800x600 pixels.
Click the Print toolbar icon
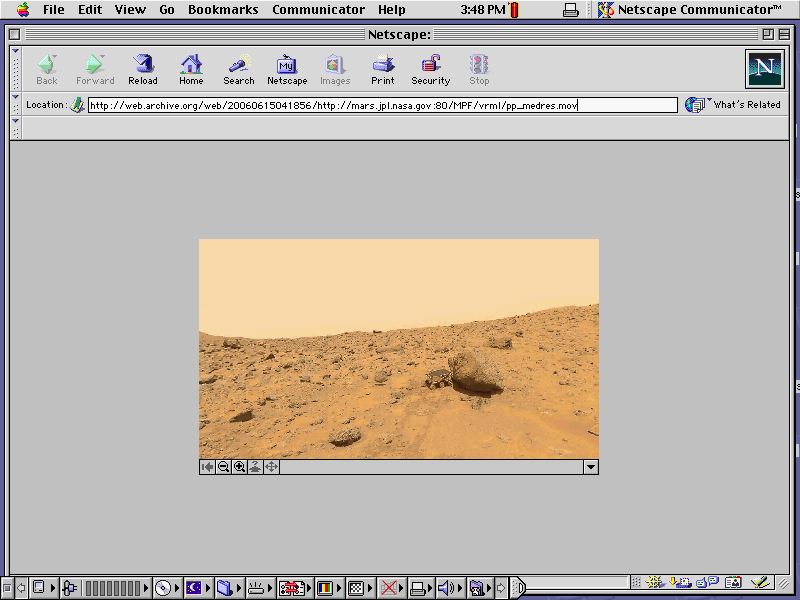point(382,67)
